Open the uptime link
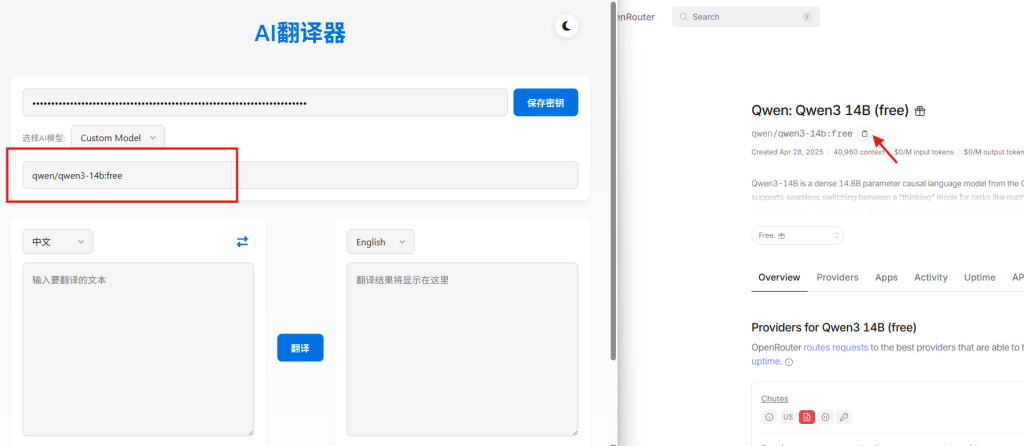This screenshot has width=1024, height=446. pyautogui.click(x=766, y=361)
